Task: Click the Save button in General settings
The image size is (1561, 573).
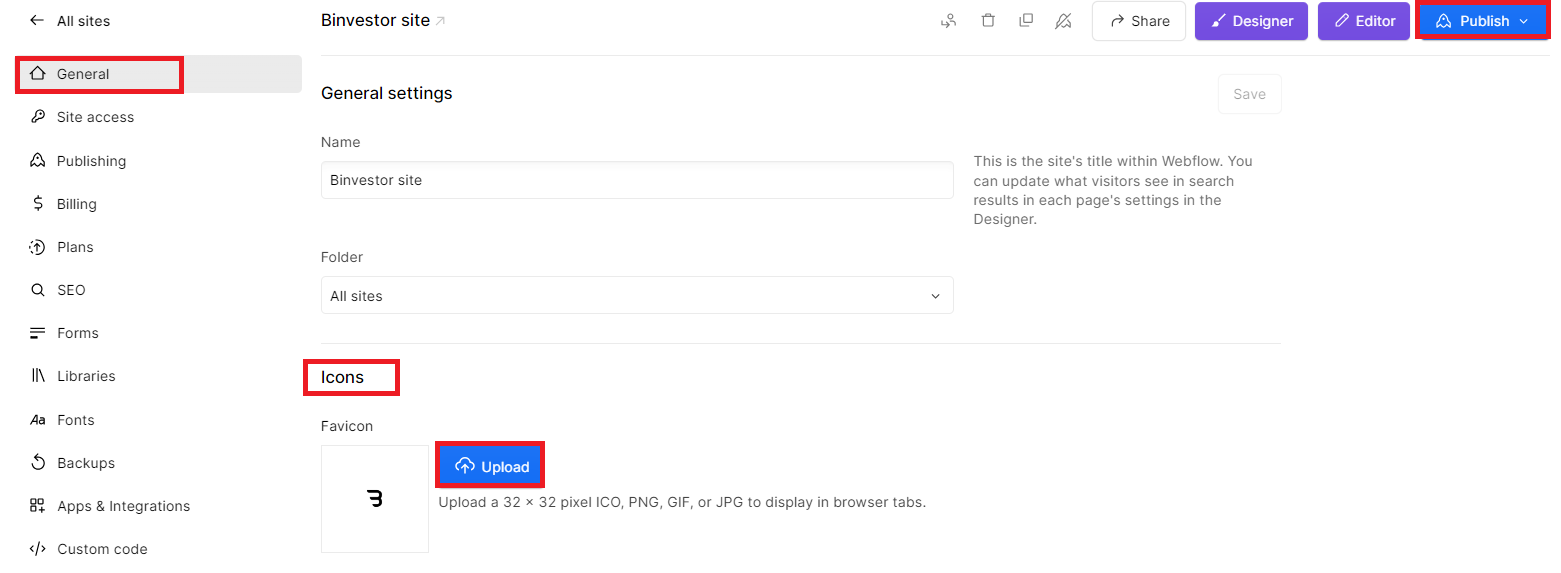Action: [1249, 94]
